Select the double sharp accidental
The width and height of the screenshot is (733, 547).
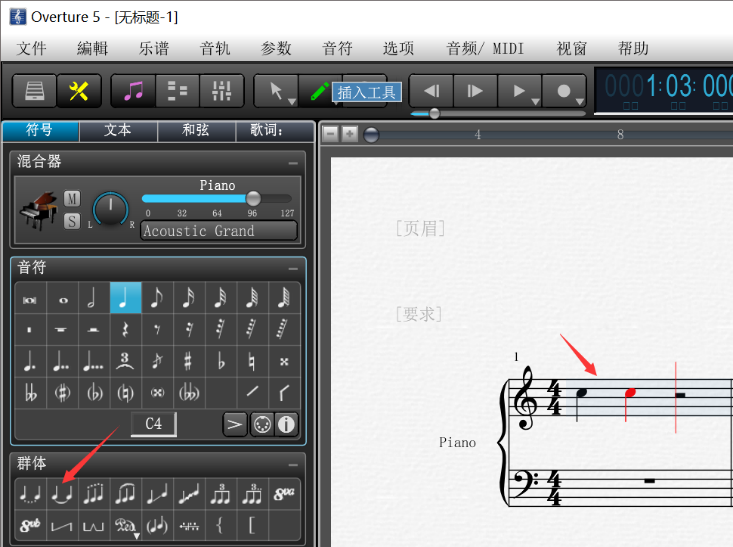(x=284, y=361)
